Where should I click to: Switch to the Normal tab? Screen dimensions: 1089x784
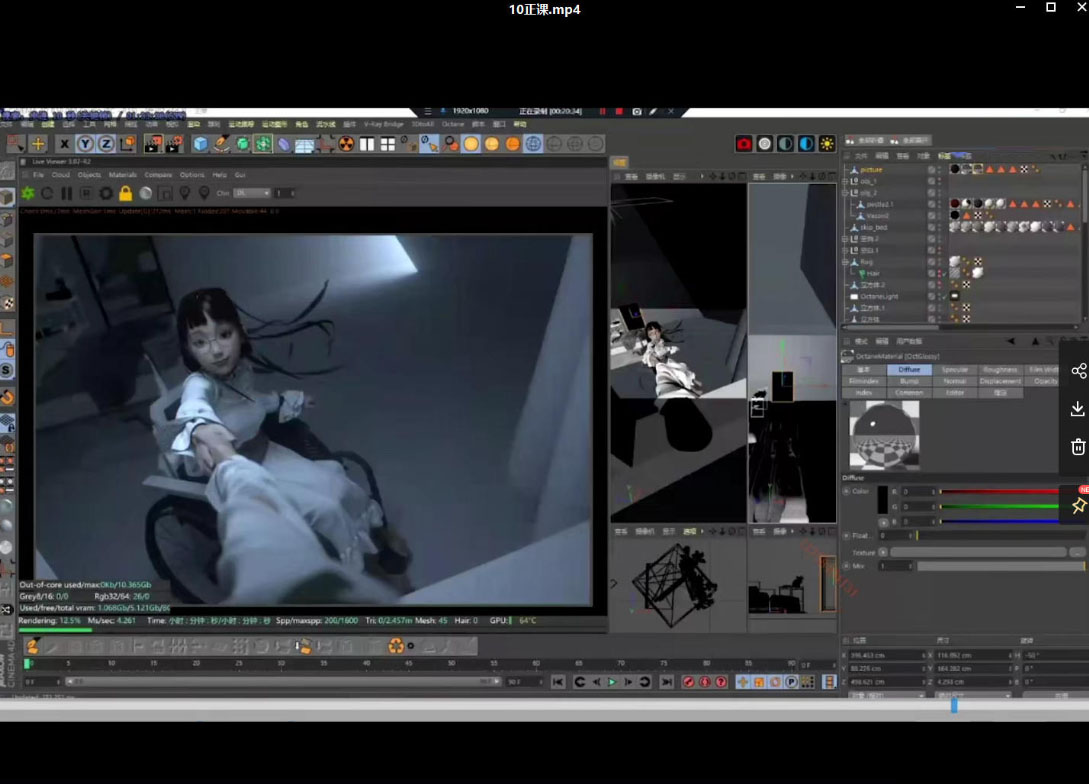tap(954, 381)
